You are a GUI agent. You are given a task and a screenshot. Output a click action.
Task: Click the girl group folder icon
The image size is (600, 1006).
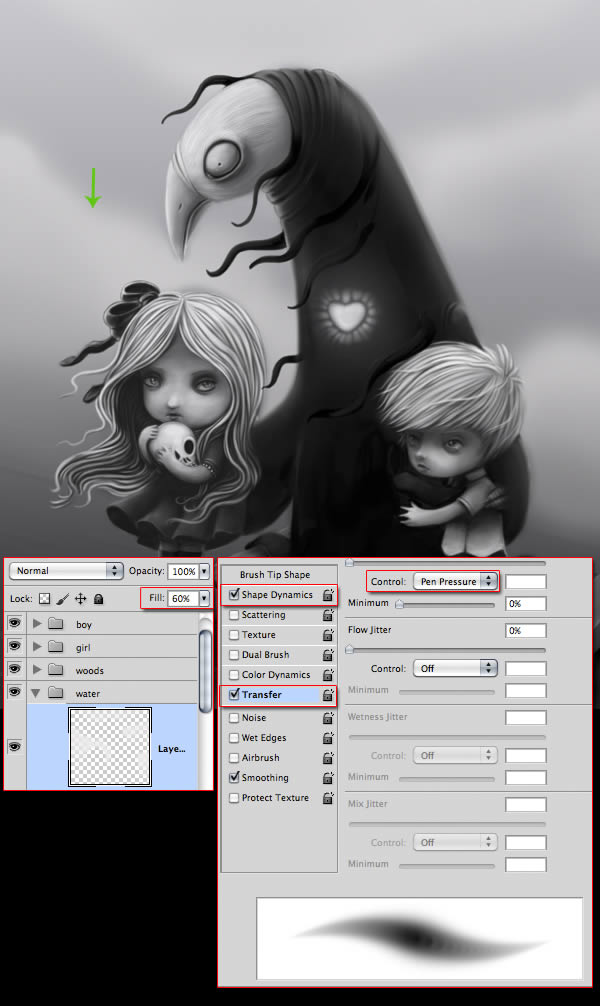coord(56,647)
